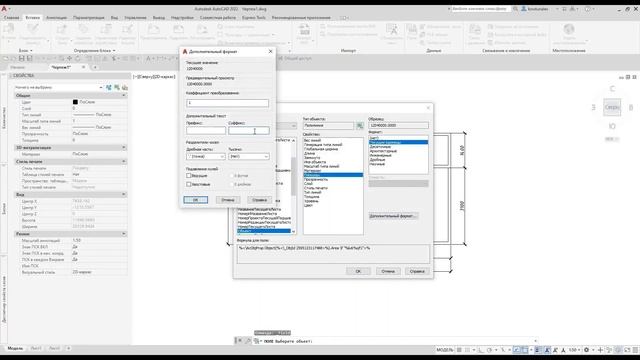The height and width of the screenshot is (360, 640).
Task: Click the Save icon in quick toolbar
Action: pyautogui.click(x=22, y=59)
